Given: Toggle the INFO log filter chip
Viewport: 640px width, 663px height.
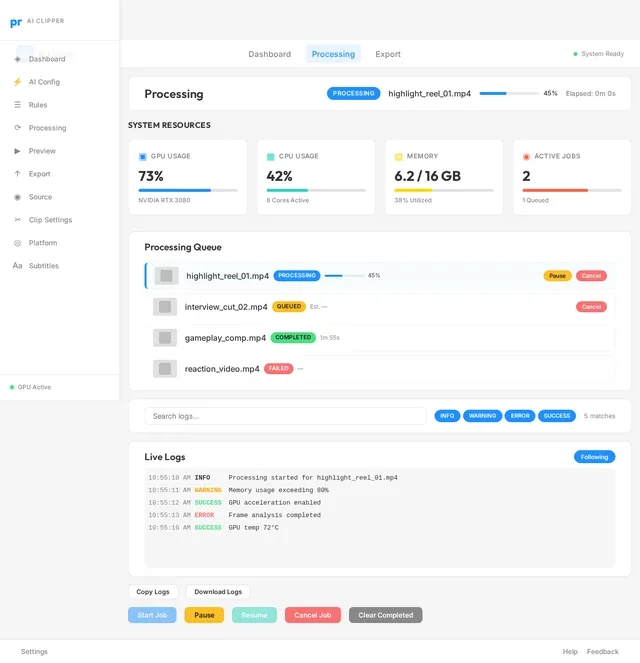Looking at the screenshot, I should pos(447,416).
